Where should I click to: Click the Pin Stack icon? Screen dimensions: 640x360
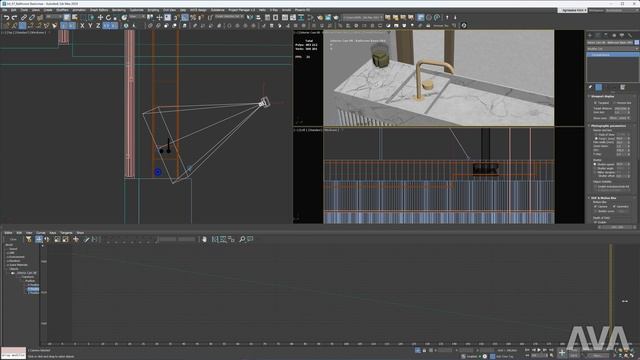590,87
